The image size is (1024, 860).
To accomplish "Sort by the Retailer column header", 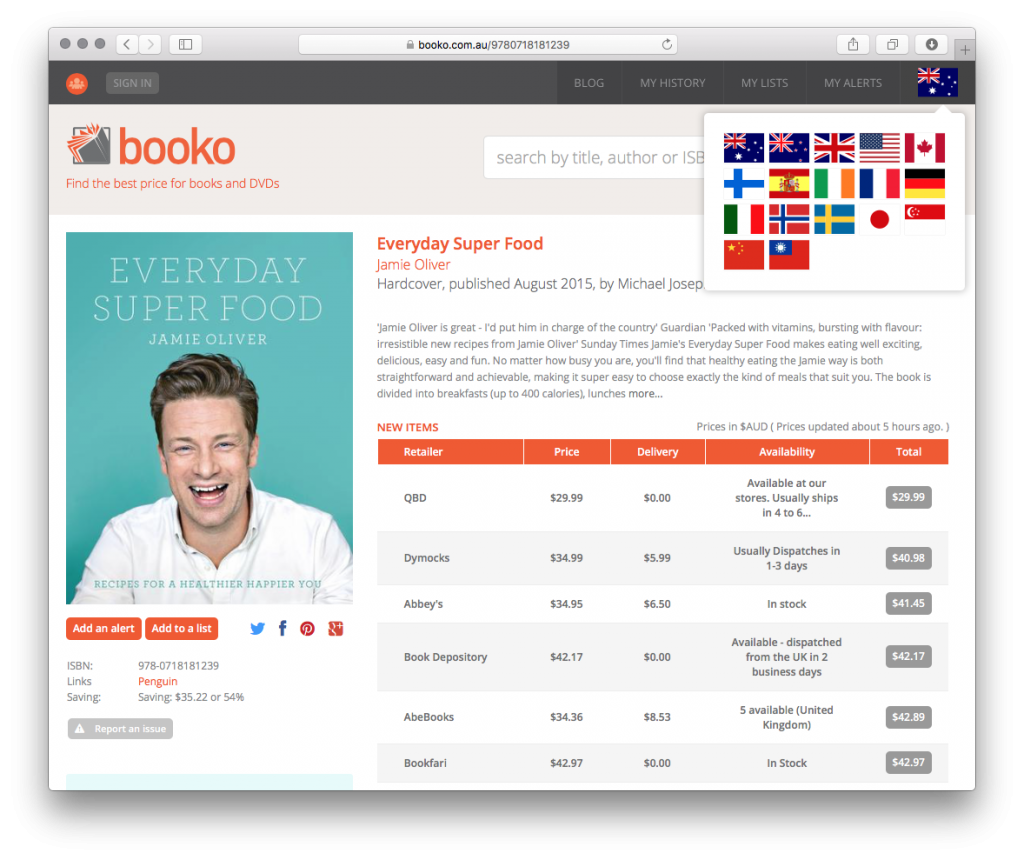I will tap(451, 452).
